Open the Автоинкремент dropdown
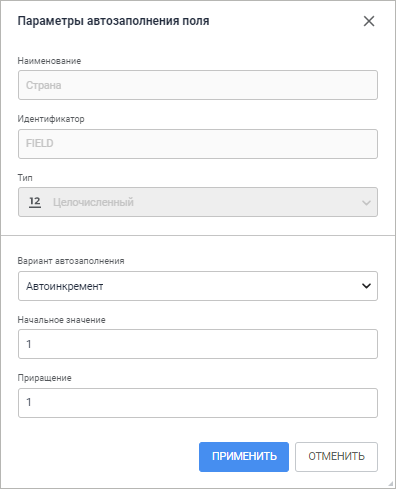This screenshot has width=396, height=489. pos(198,286)
